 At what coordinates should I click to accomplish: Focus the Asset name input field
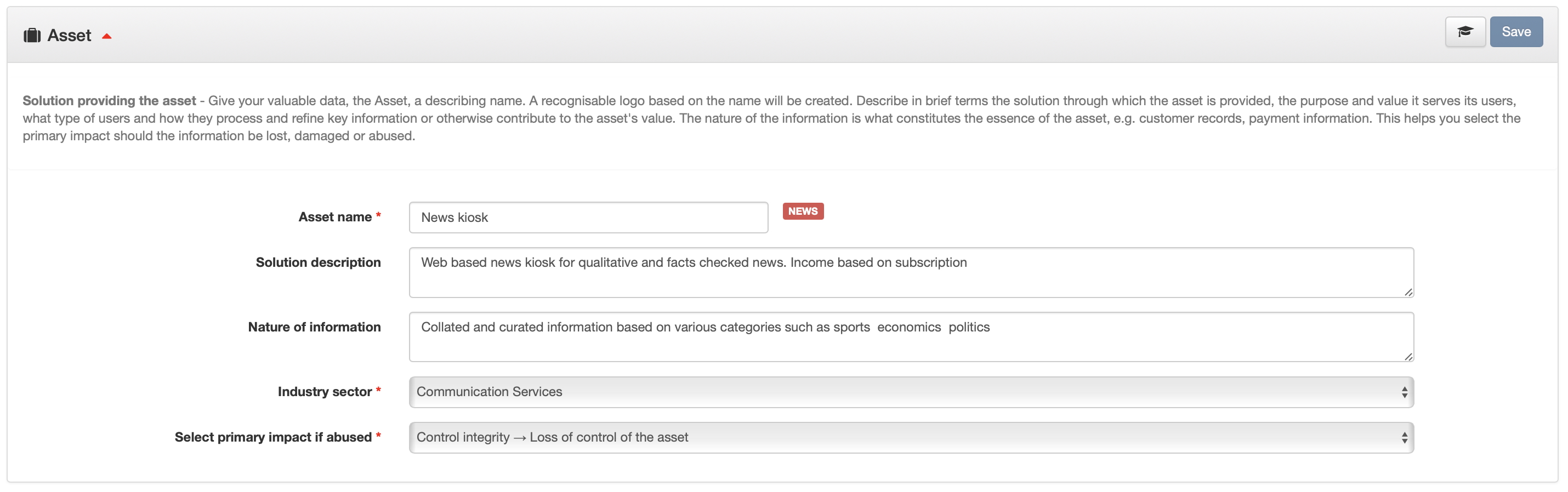(x=588, y=217)
